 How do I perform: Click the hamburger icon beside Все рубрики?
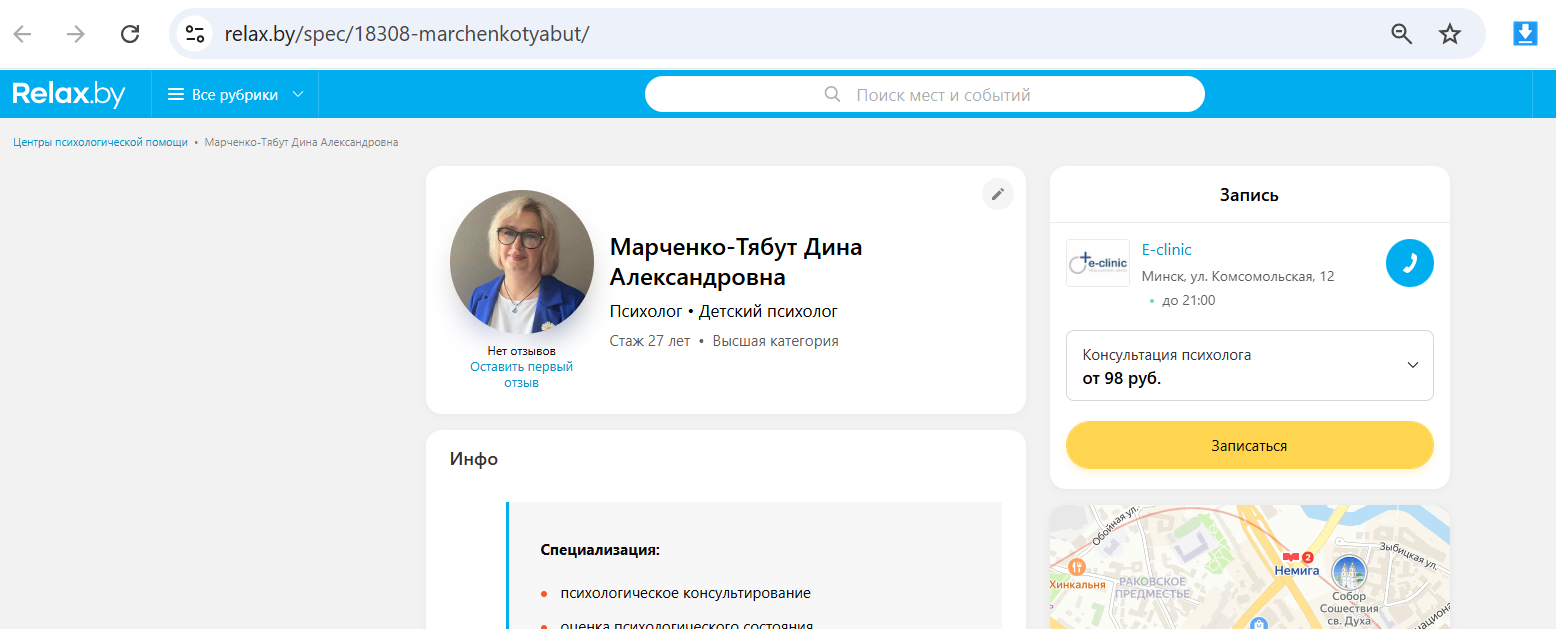(x=176, y=95)
